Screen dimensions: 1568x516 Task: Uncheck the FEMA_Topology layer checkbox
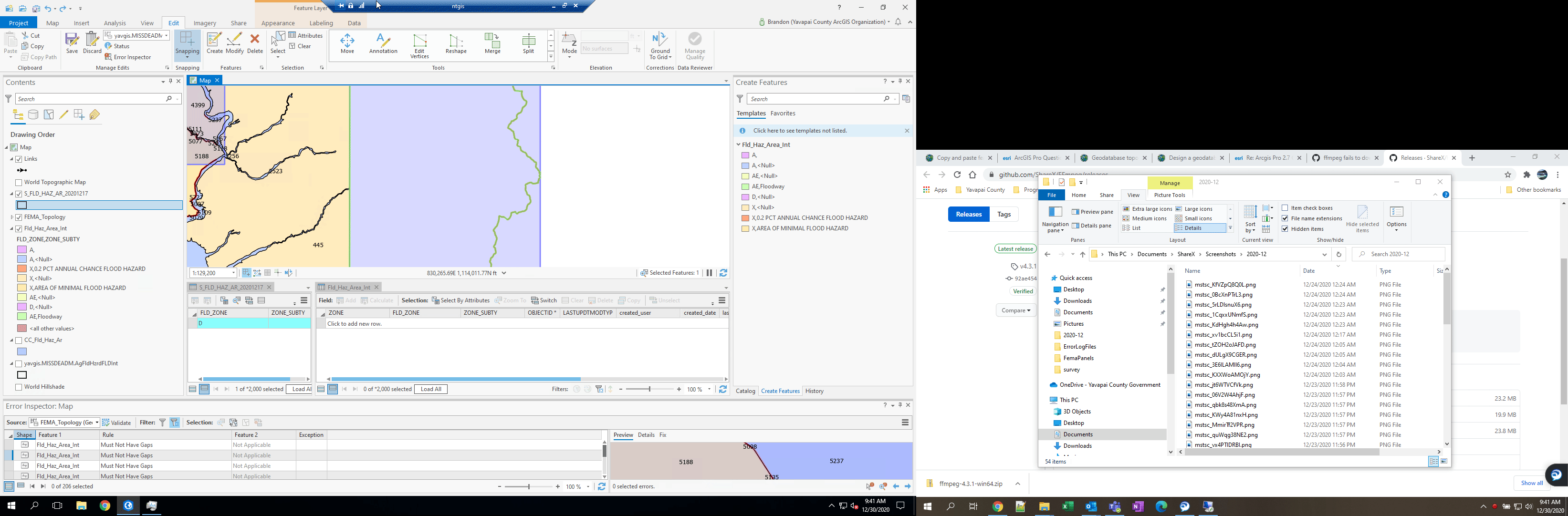coord(19,217)
